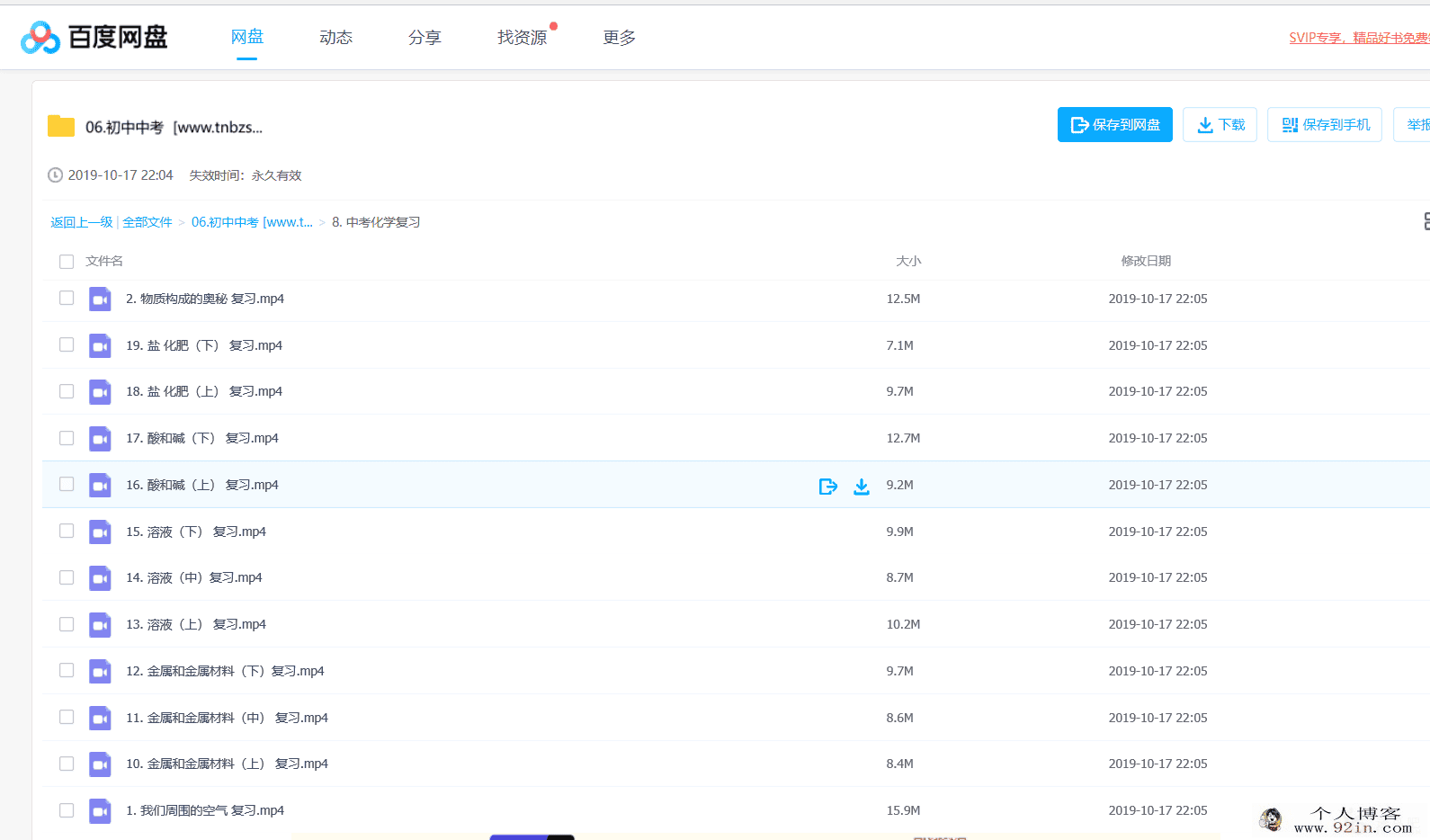Sort files by 修改日期 column header
1430x840 pixels.
(1146, 261)
